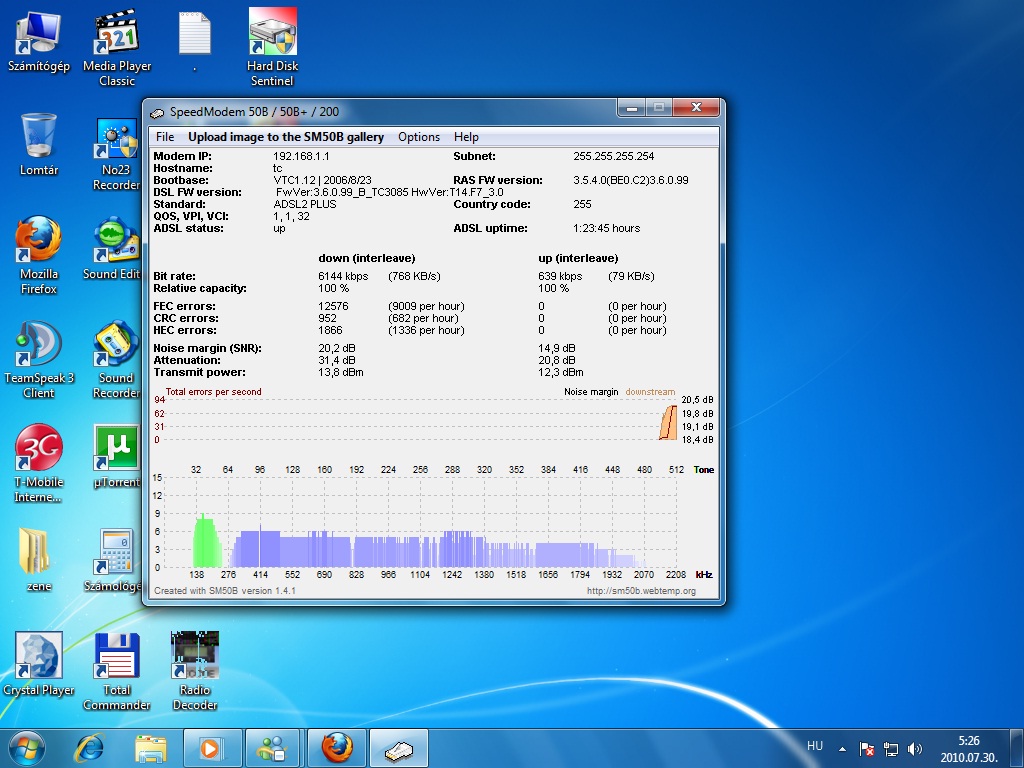
Task: Select the T-Mobile Internet 3G icon
Action: pos(39,464)
